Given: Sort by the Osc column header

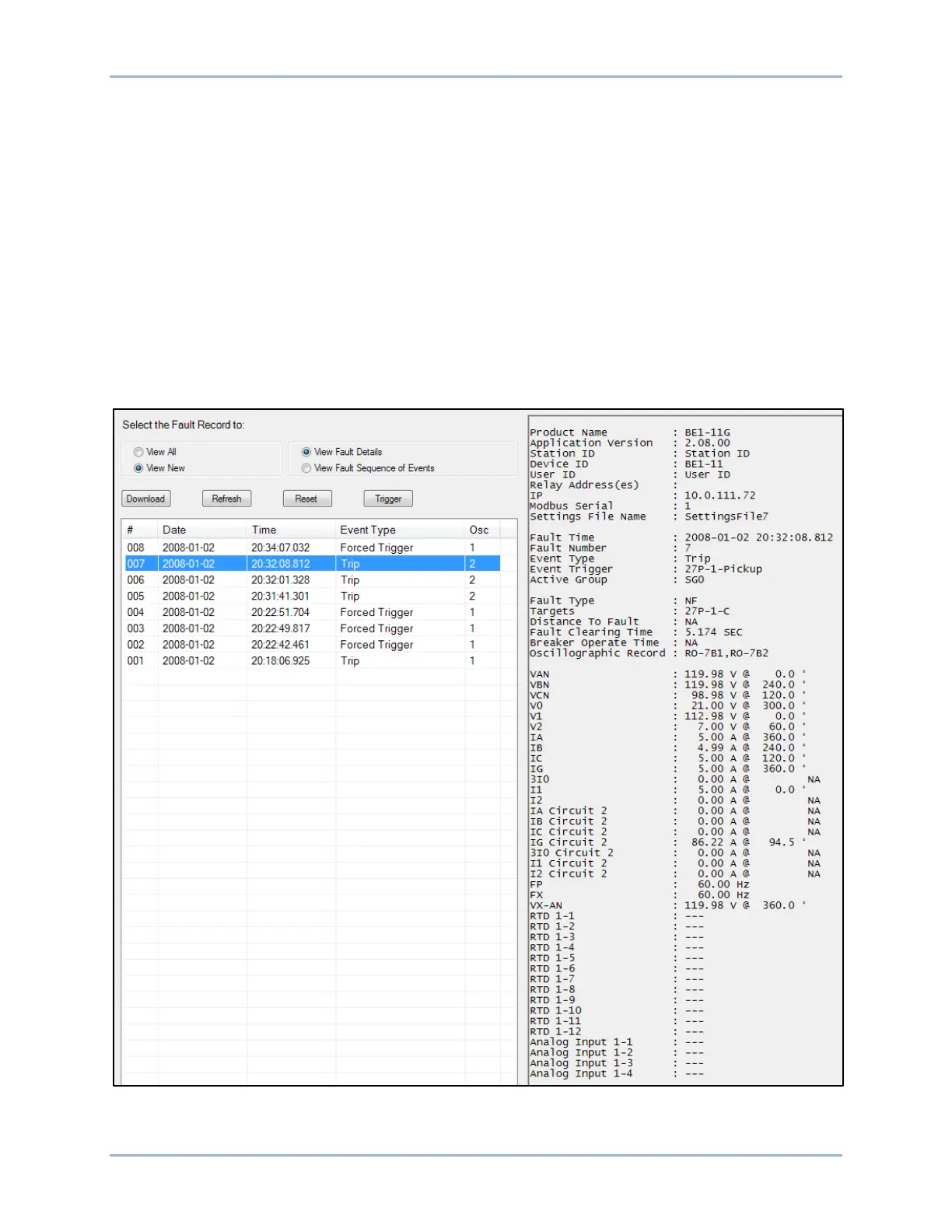Looking at the screenshot, I should 482,530.
